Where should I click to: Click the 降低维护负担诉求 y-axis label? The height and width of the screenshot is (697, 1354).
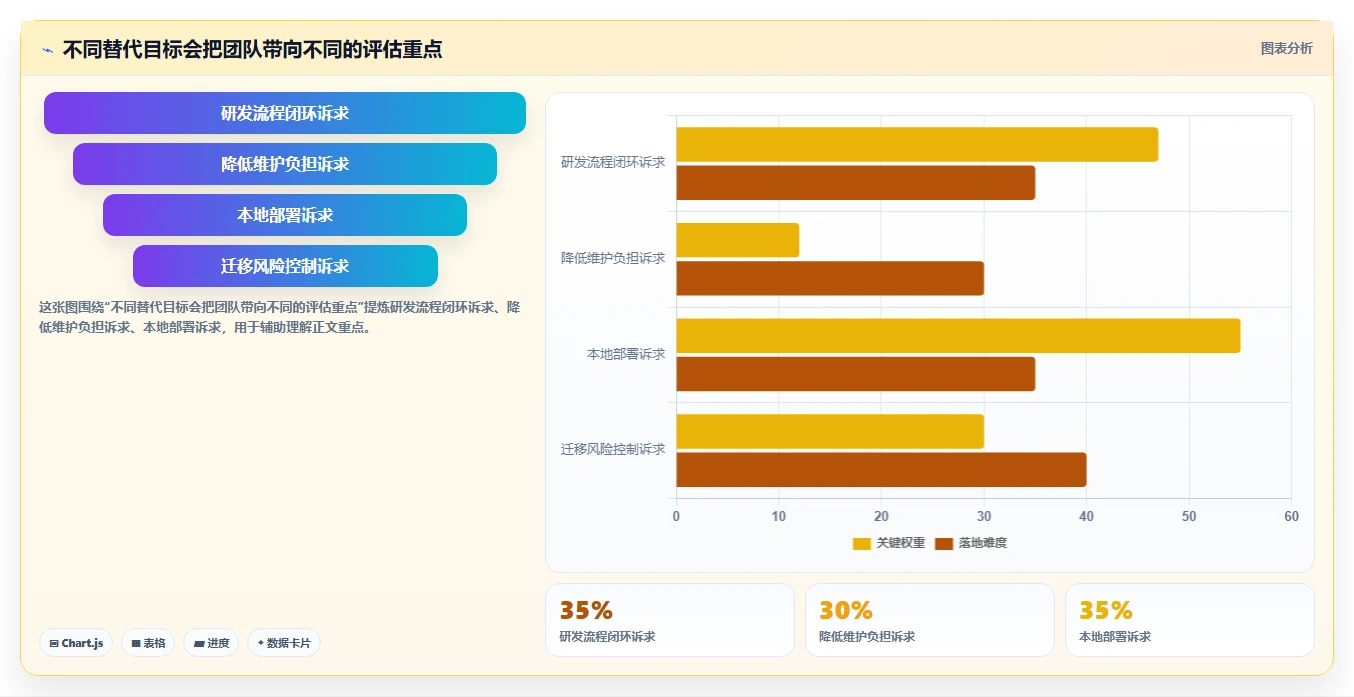[x=613, y=258]
